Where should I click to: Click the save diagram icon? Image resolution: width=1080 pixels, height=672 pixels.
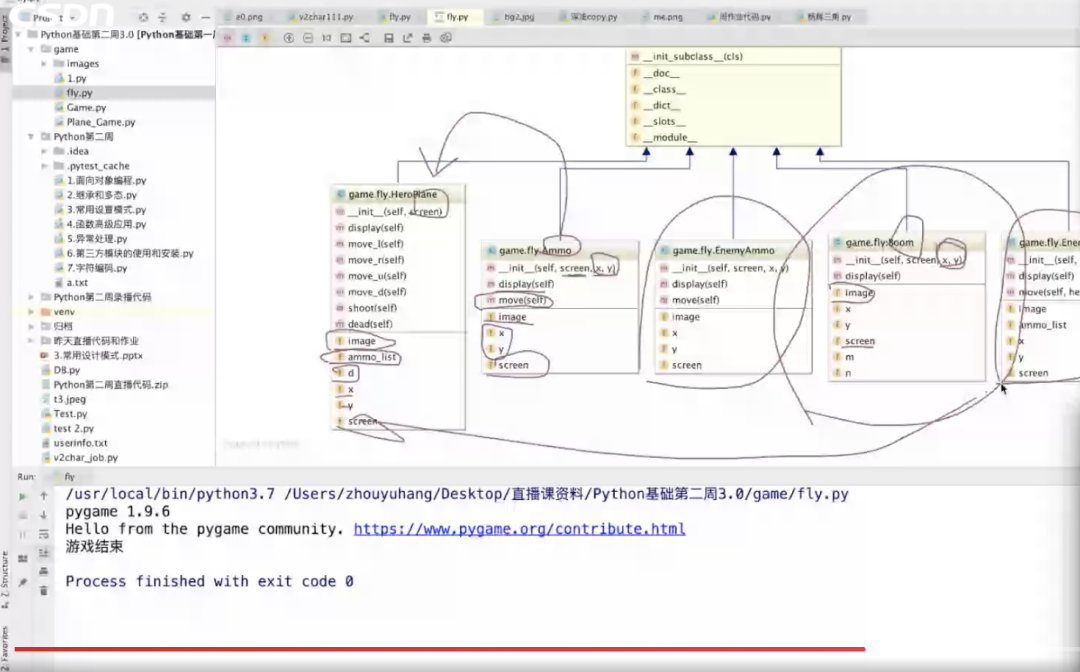[389, 38]
